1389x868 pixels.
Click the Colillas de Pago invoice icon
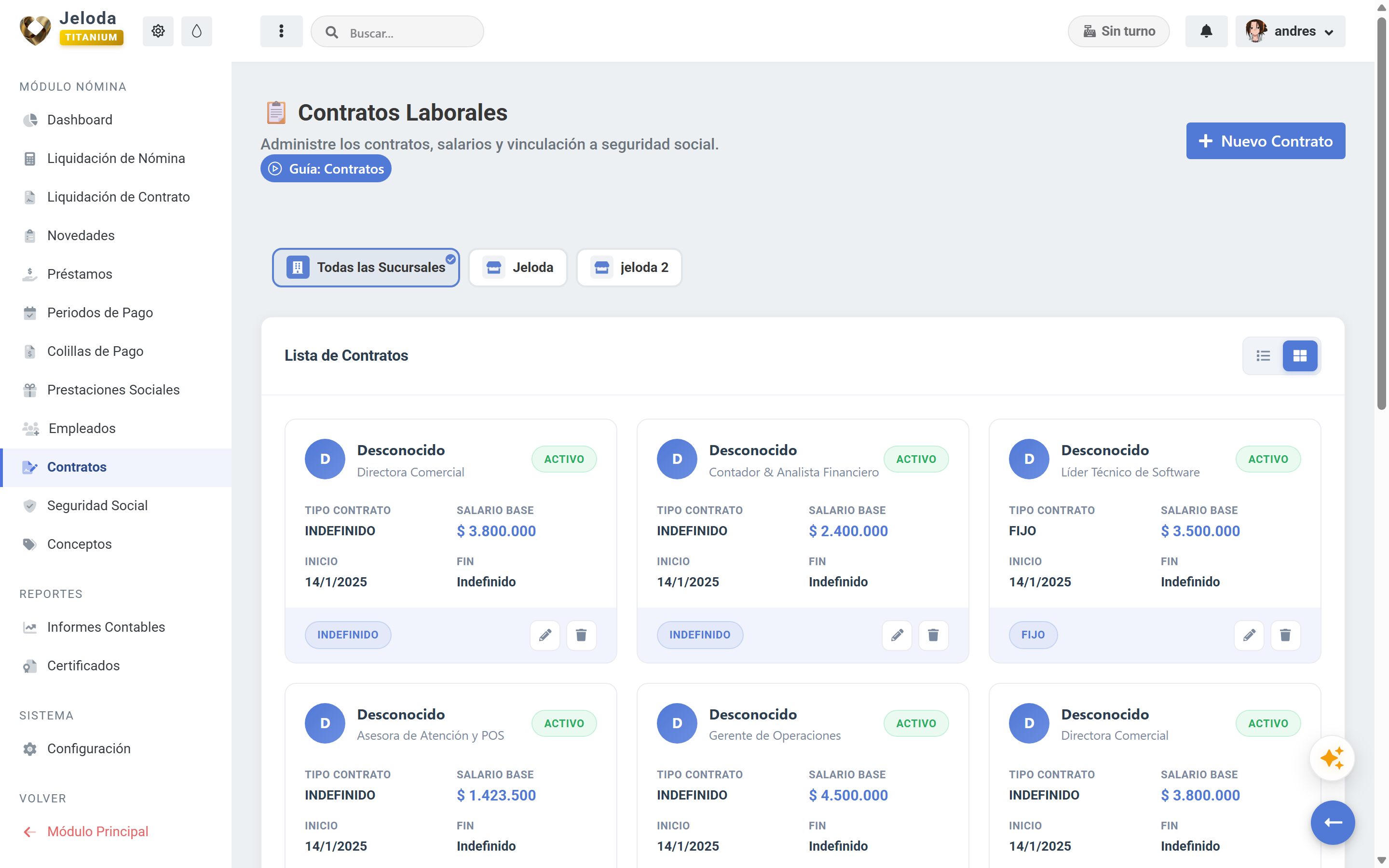pos(30,352)
